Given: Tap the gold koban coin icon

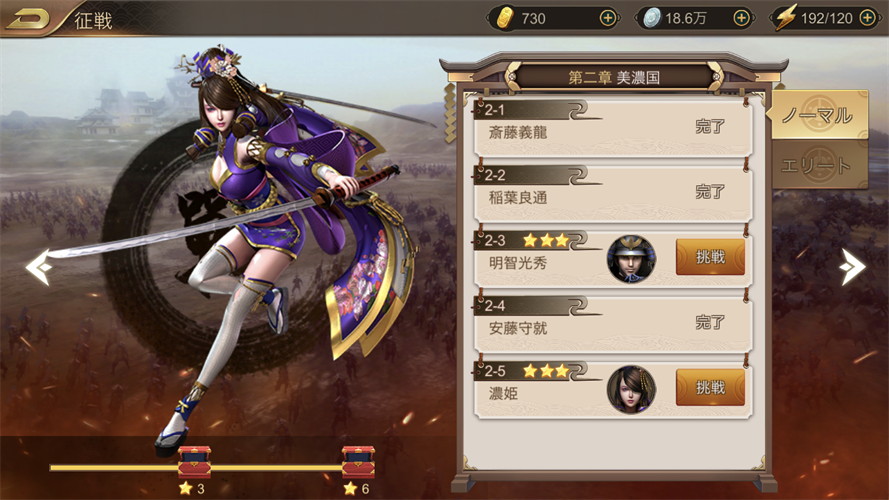Looking at the screenshot, I should coord(504,19).
